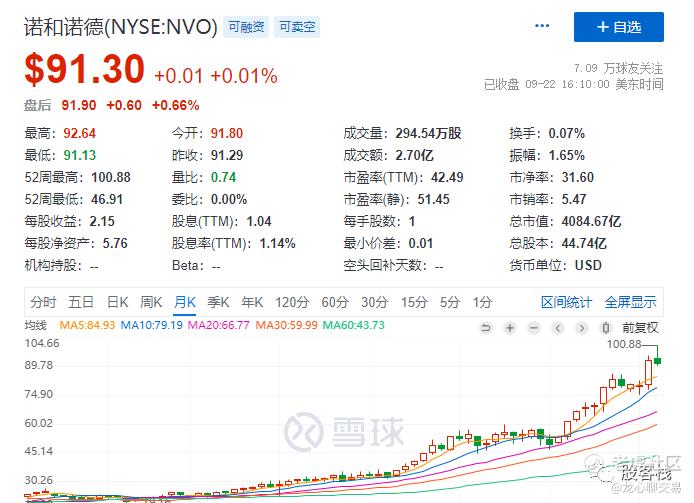Click the 可卖空 tag
This screenshot has height=503, width=694.
coord(297,27)
